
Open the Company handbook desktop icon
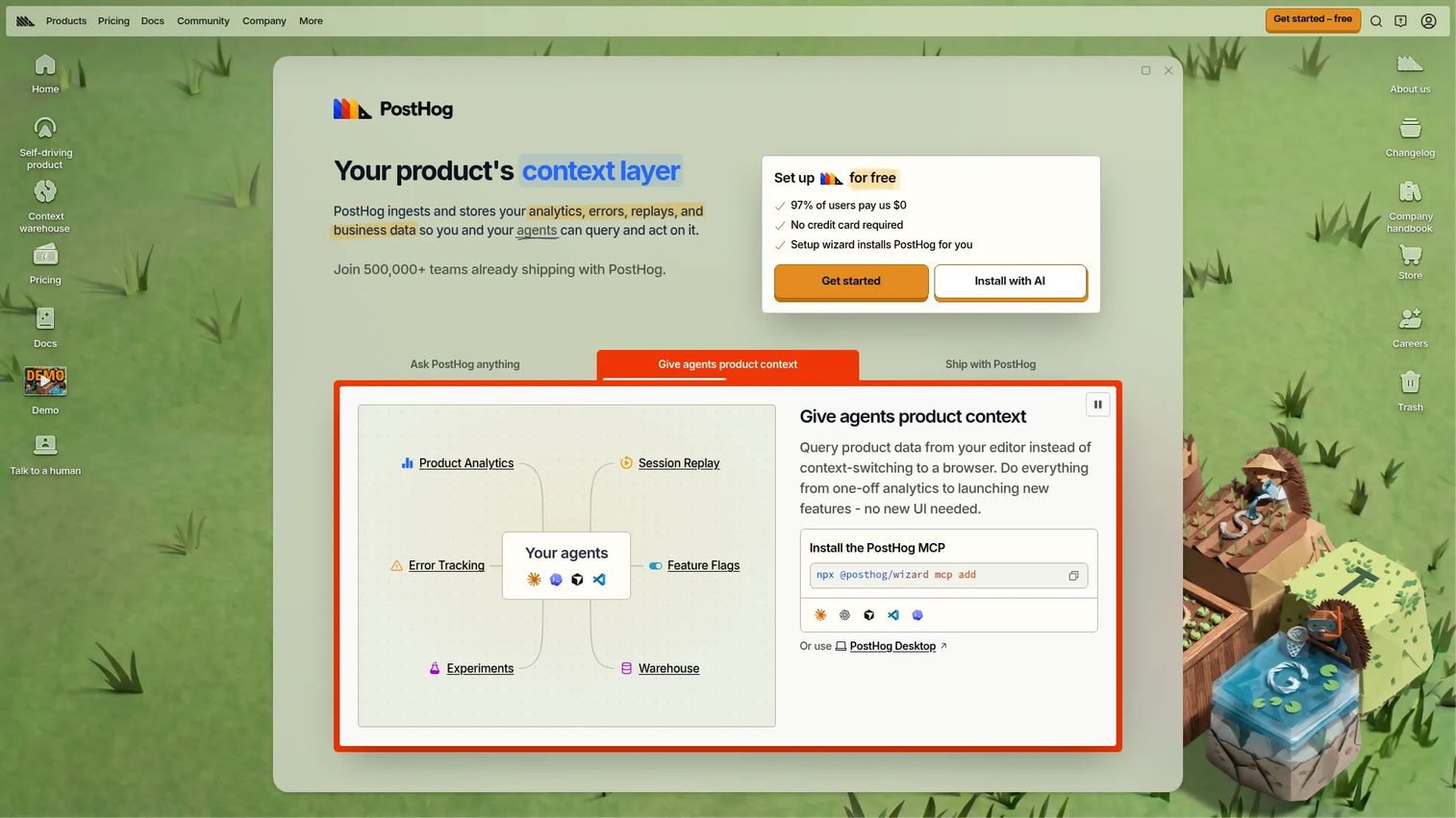click(x=1410, y=206)
